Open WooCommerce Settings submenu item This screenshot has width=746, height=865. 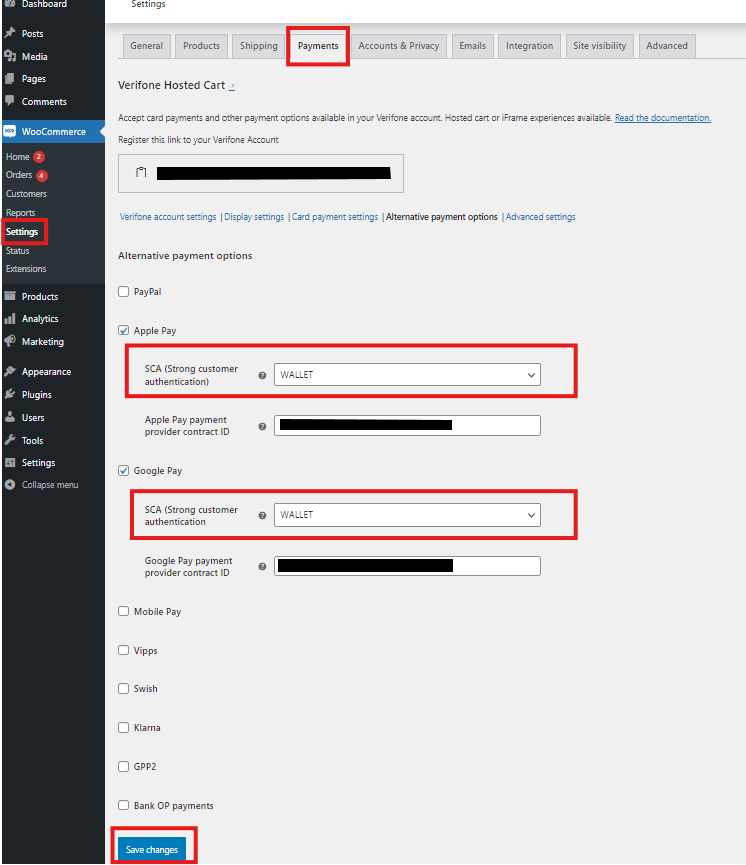(22, 232)
